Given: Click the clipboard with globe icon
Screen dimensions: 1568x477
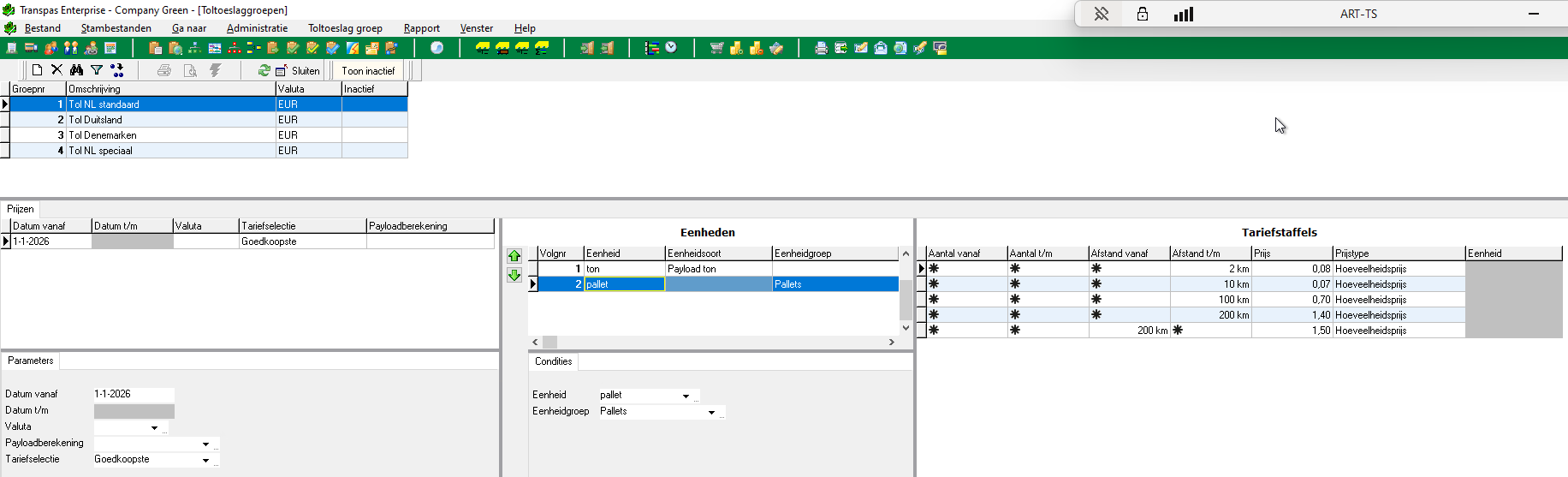Looking at the screenshot, I should pos(175,48).
